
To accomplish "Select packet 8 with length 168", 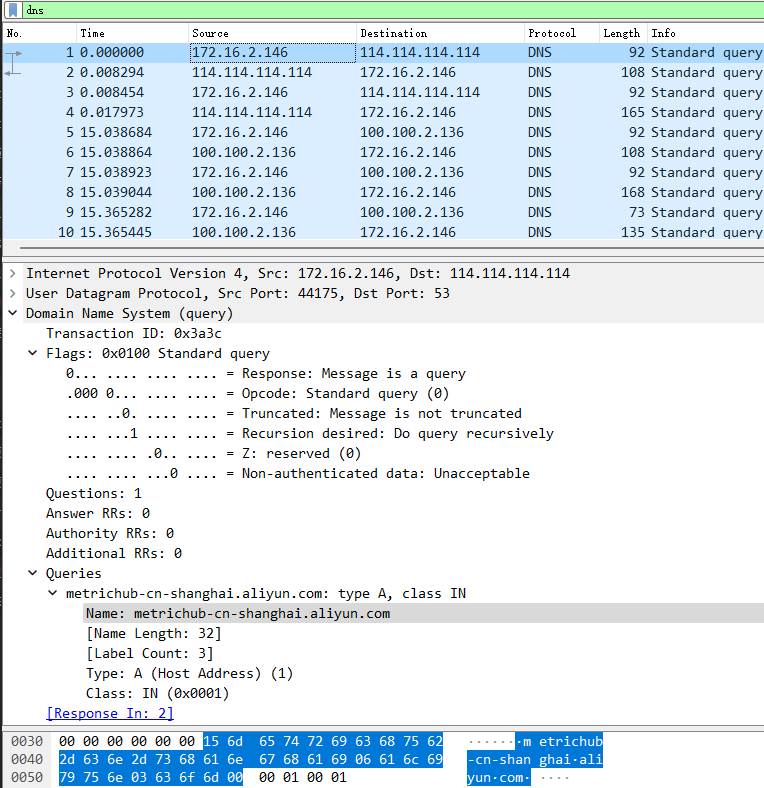I will coord(383,192).
